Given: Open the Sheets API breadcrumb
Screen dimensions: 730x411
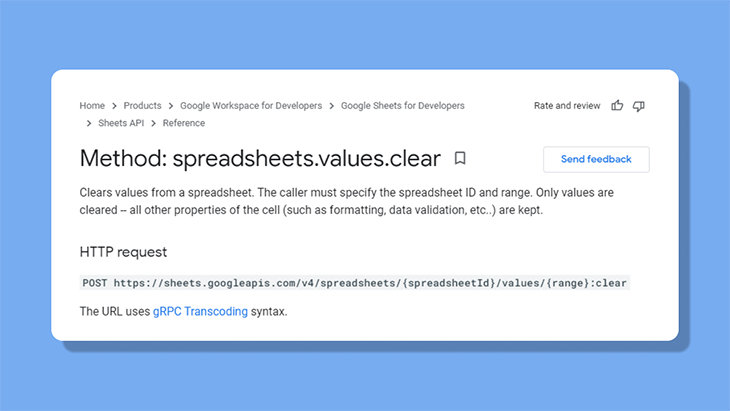Looking at the screenshot, I should pyautogui.click(x=121, y=123).
